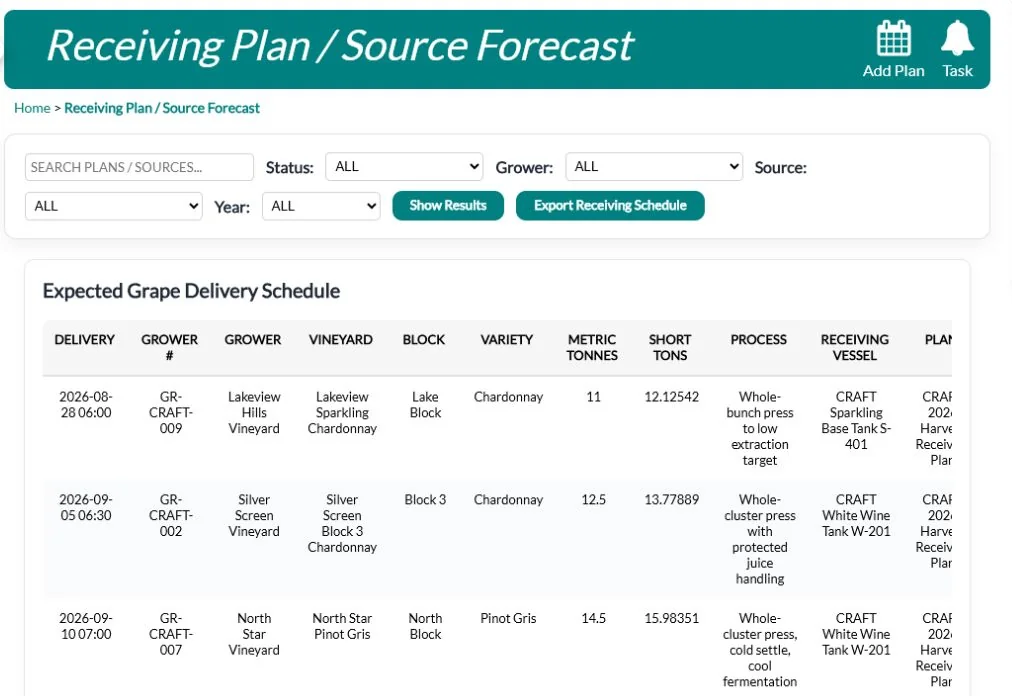Click the Show Results button

point(448,205)
